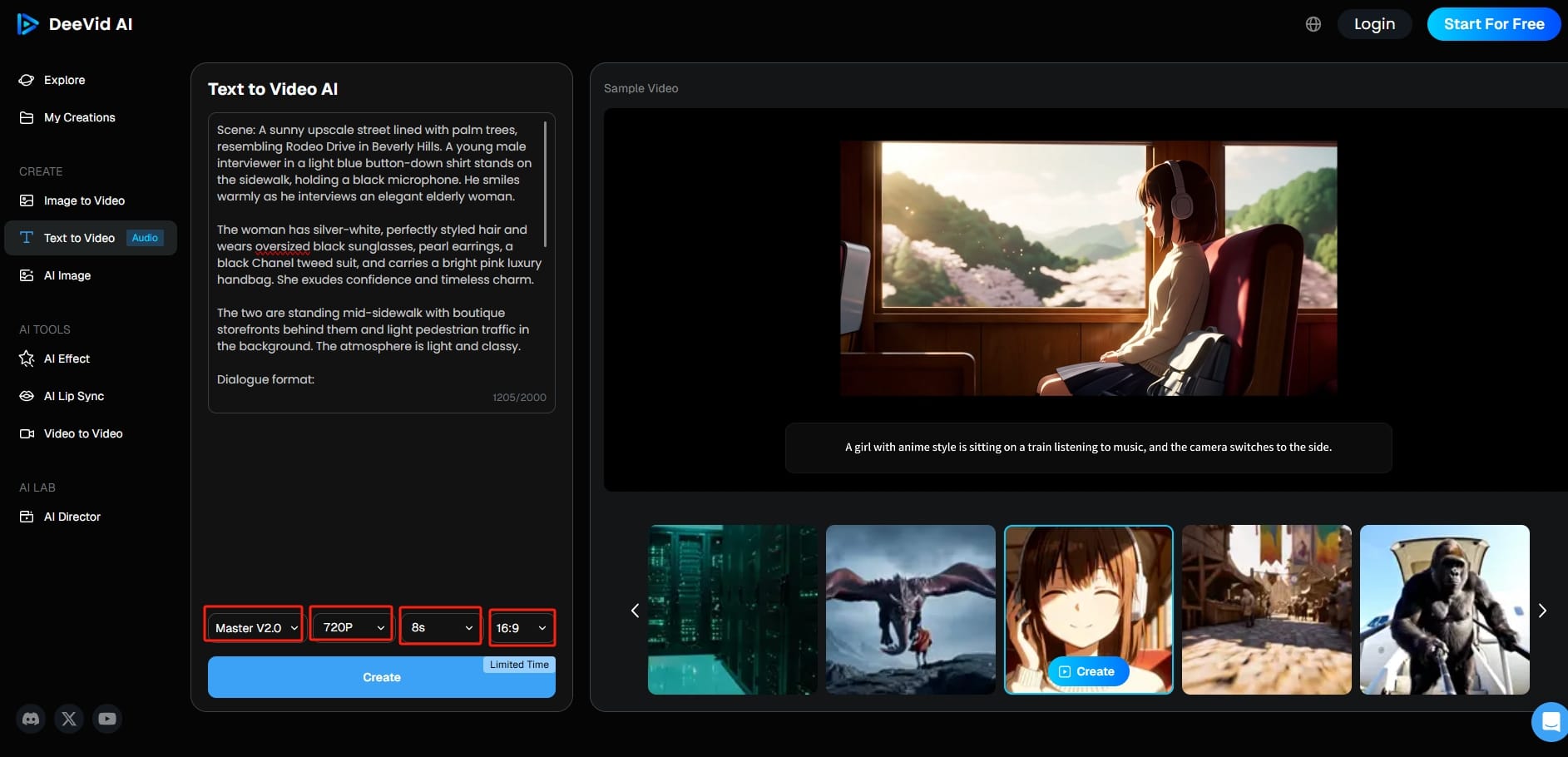This screenshot has height=757, width=1568.
Task: Click the AI Director icon
Action: [x=27, y=517]
